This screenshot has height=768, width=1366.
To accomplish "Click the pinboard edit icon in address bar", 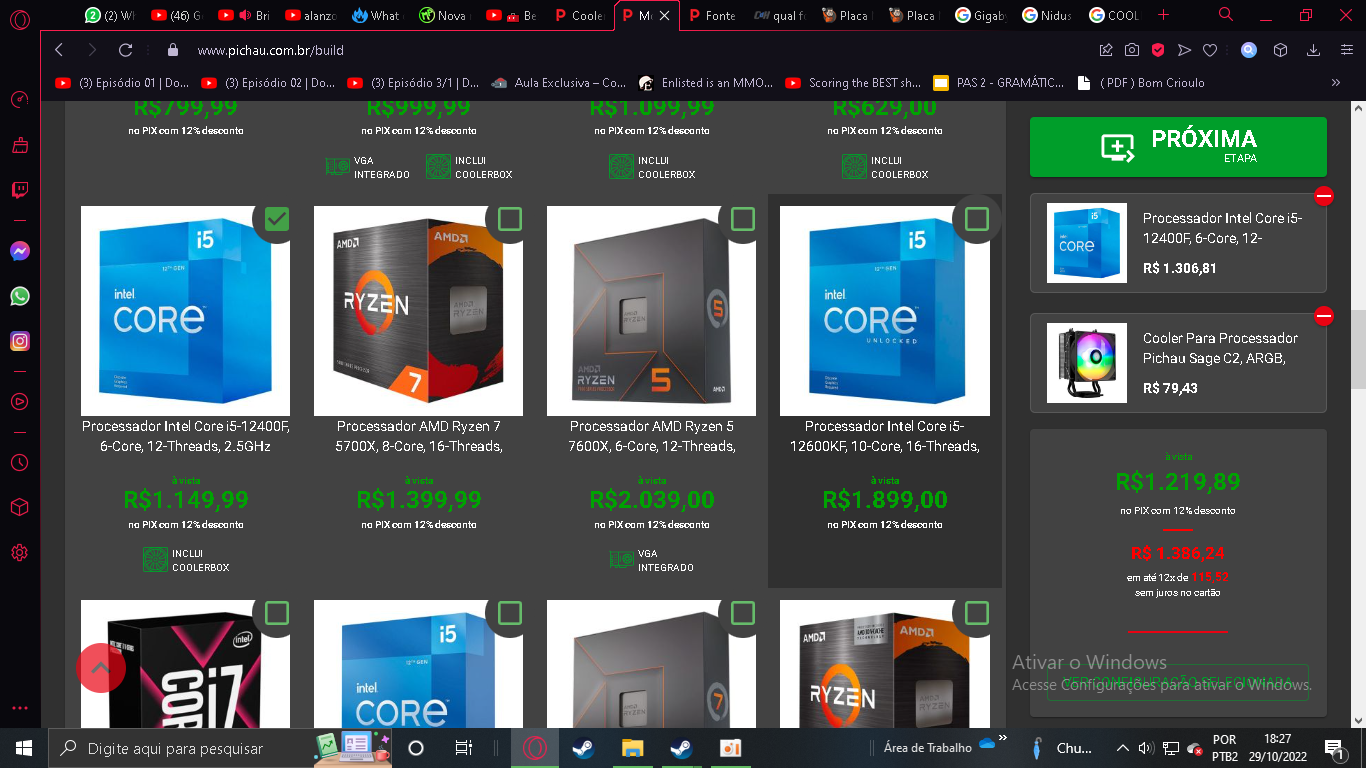I will tap(1106, 50).
